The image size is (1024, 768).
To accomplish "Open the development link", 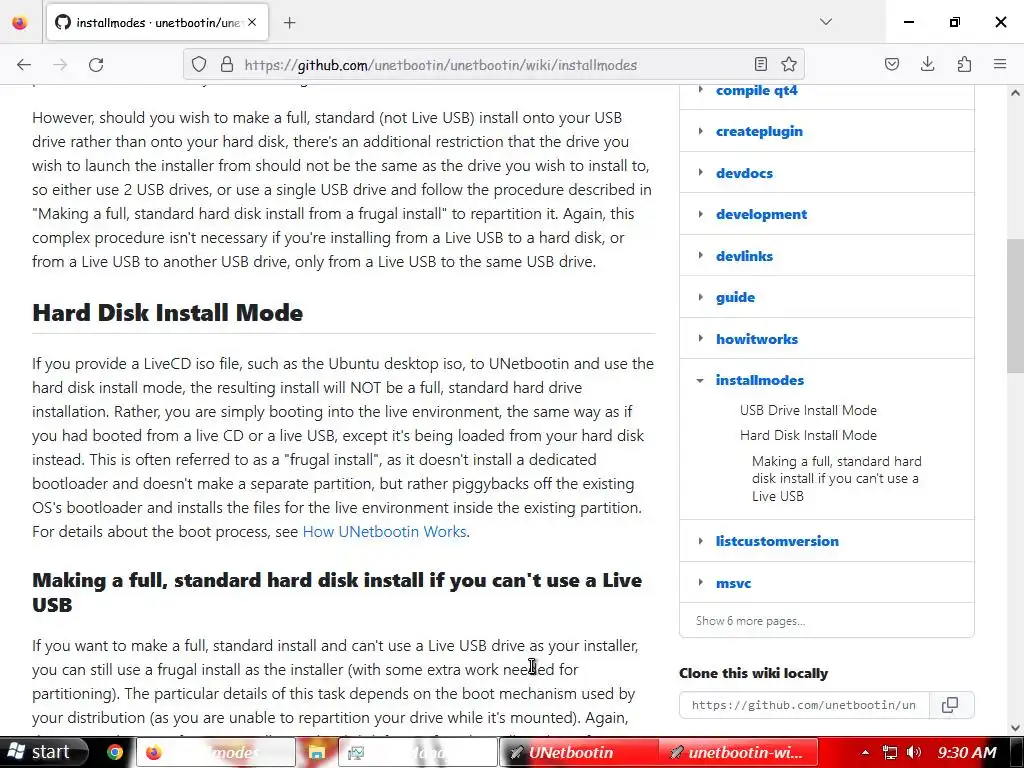I will tap(761, 214).
